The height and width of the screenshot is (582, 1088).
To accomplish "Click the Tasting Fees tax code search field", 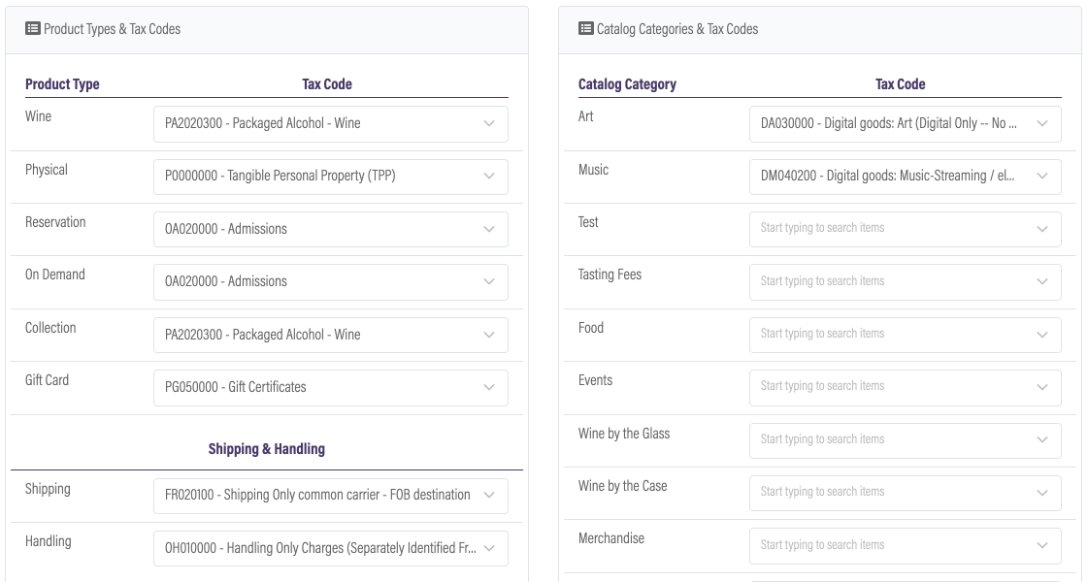I will [x=890, y=281].
